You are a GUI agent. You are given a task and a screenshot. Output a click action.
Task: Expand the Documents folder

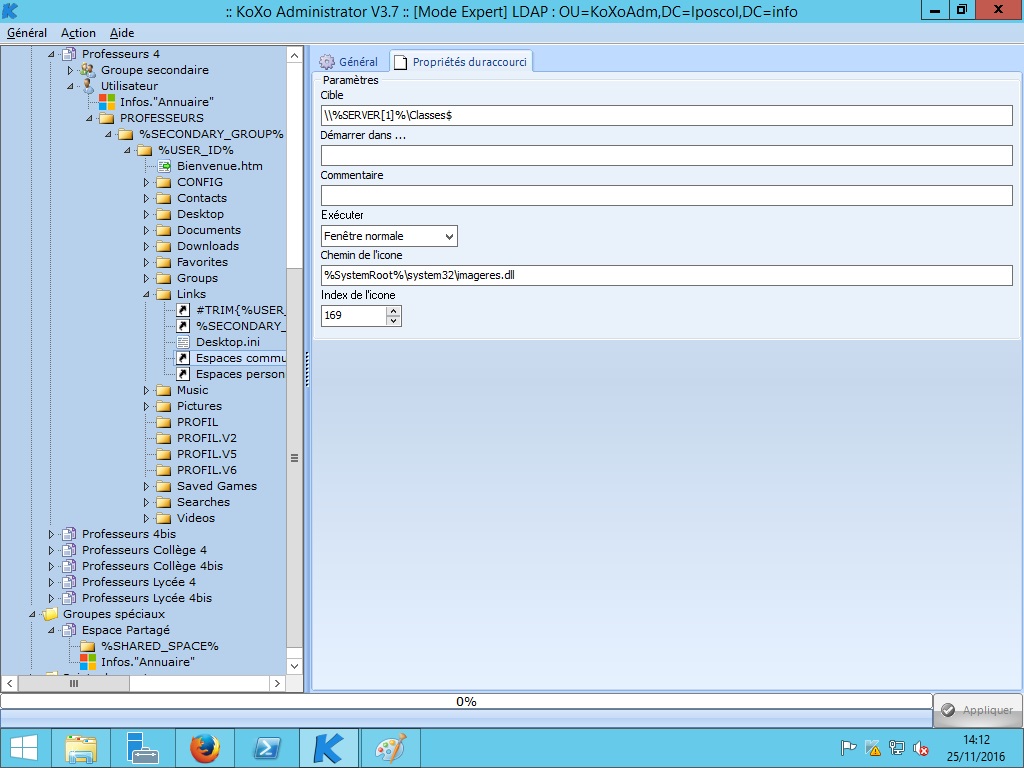click(x=147, y=230)
